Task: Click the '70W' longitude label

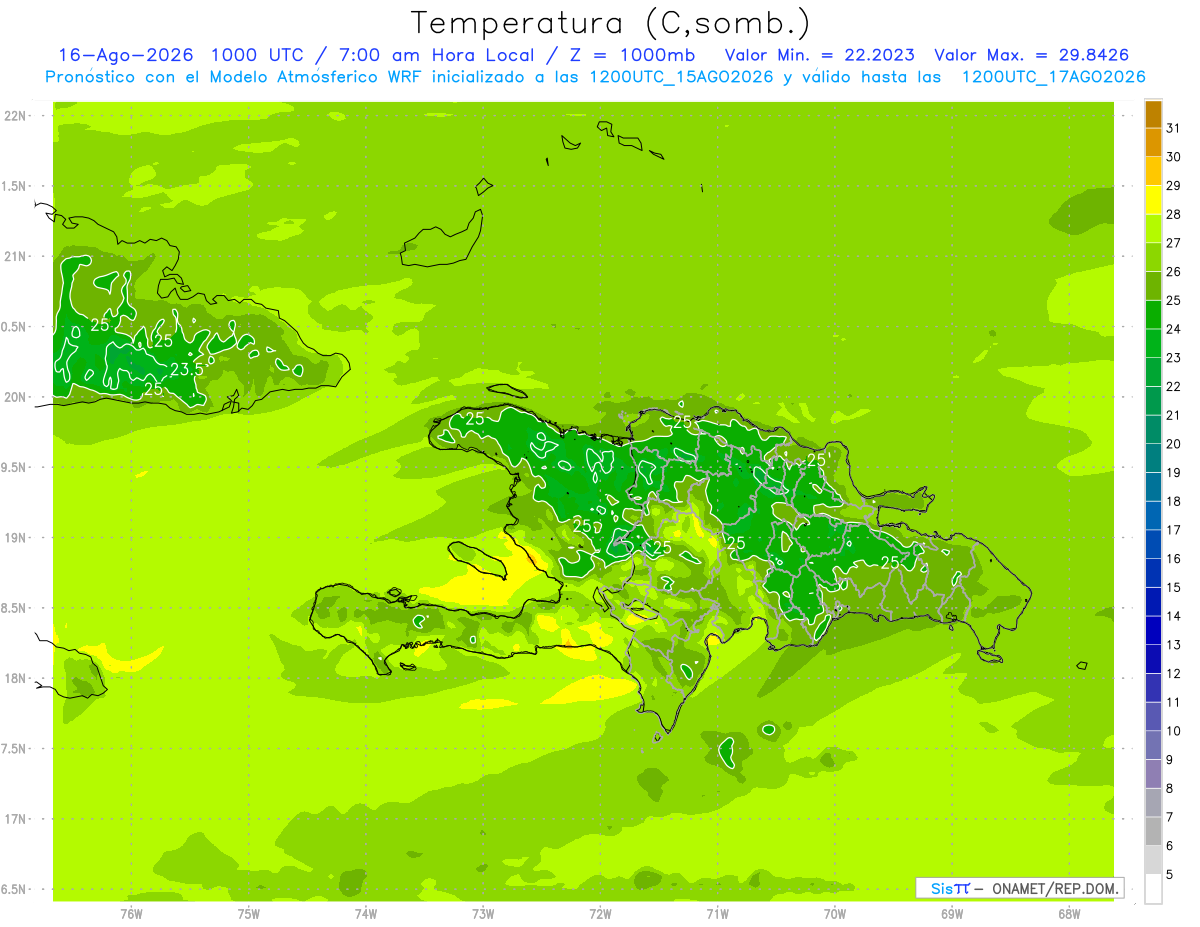Action: [x=835, y=914]
